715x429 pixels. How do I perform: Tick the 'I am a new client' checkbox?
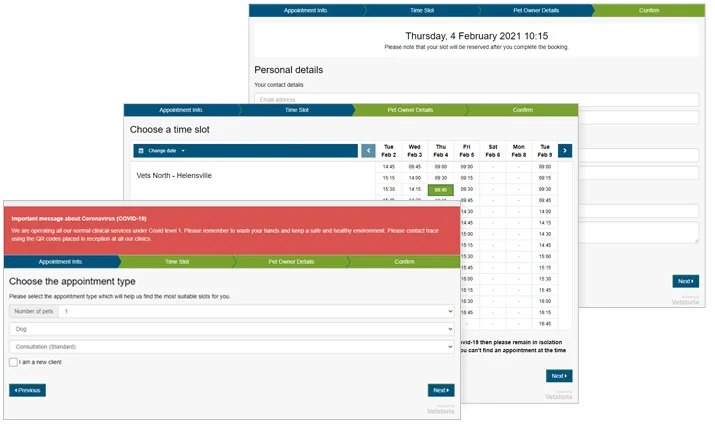click(x=14, y=362)
